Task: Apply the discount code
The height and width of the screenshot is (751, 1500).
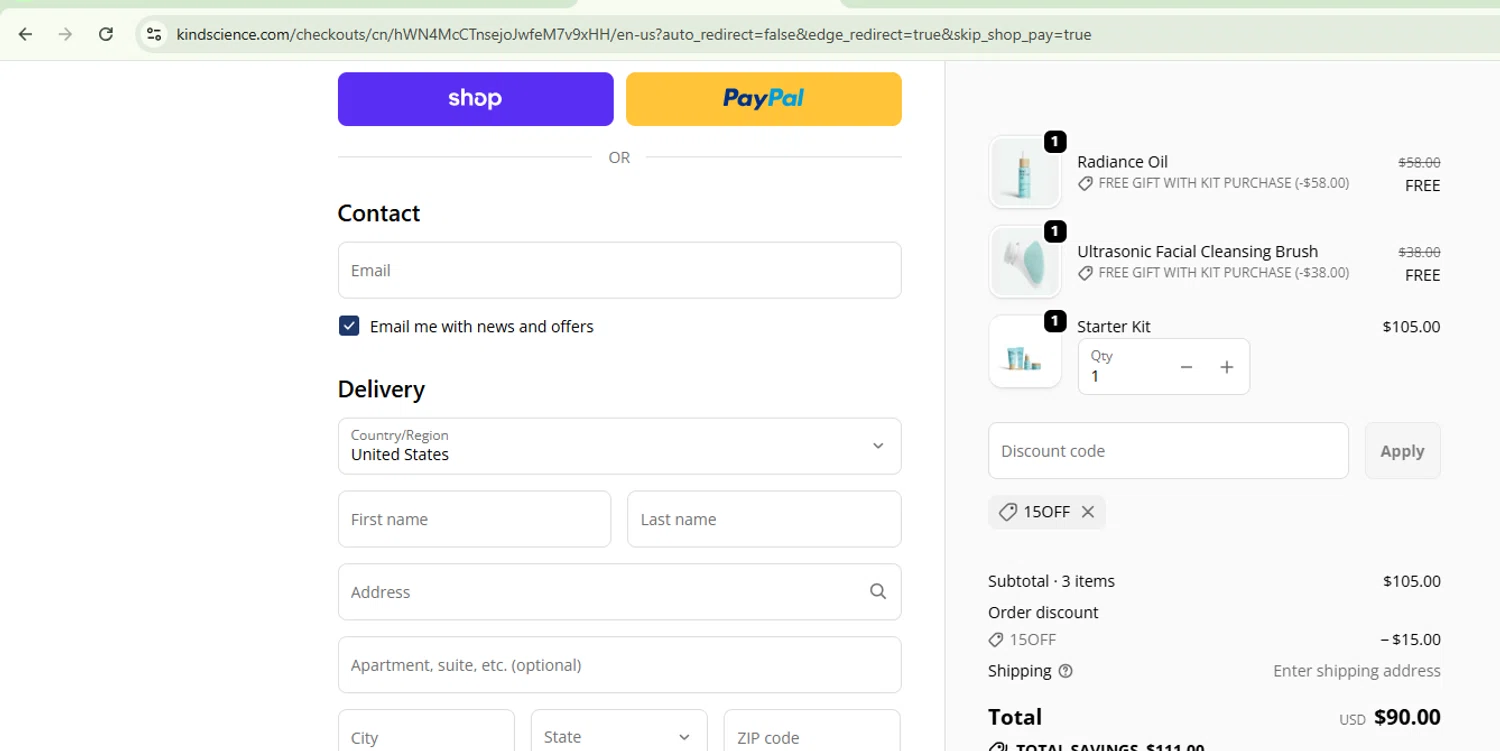Action: click(1402, 451)
